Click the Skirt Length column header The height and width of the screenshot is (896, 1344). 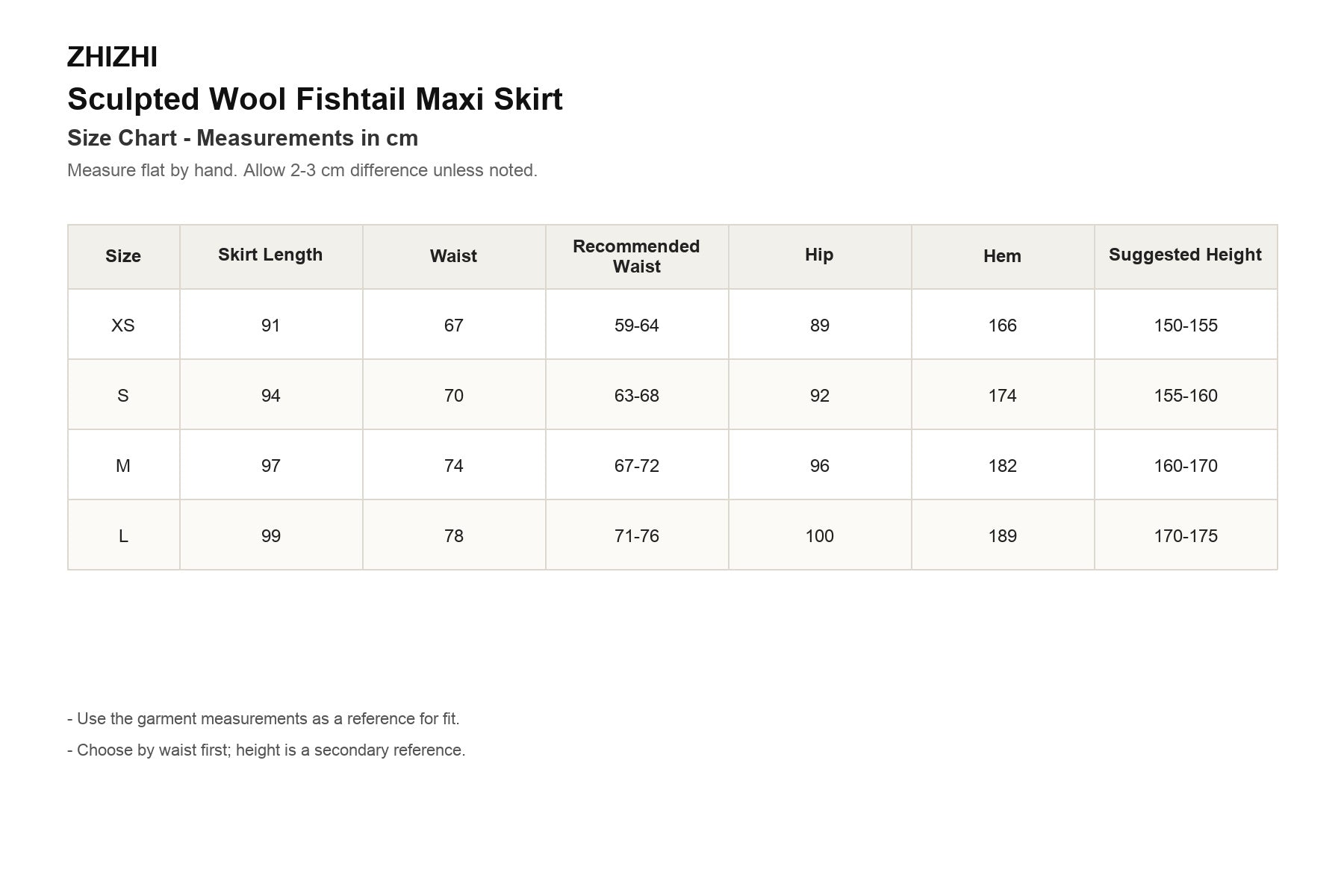[x=270, y=255]
